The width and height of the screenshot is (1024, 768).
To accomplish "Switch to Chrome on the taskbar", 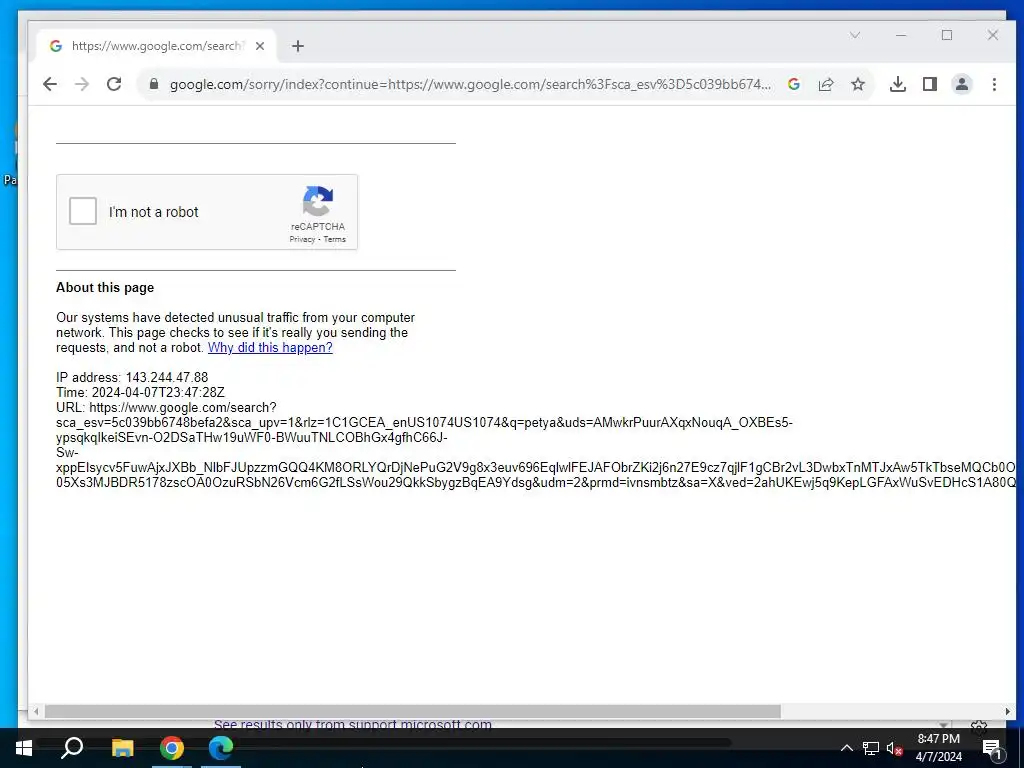I will (172, 748).
